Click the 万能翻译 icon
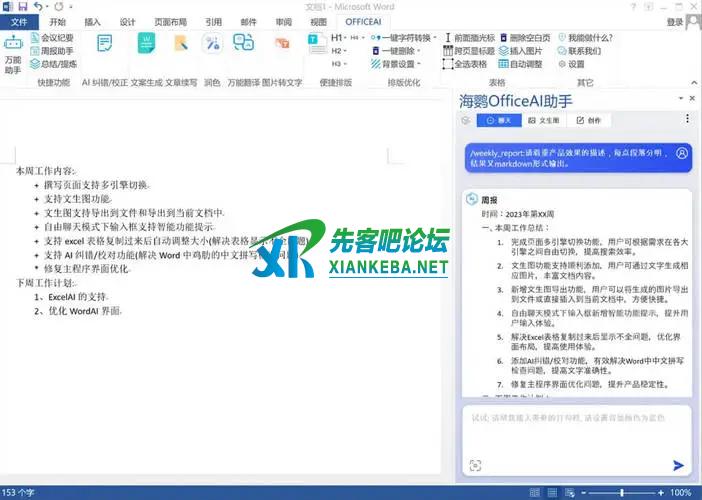702x500 pixels. pos(244,45)
